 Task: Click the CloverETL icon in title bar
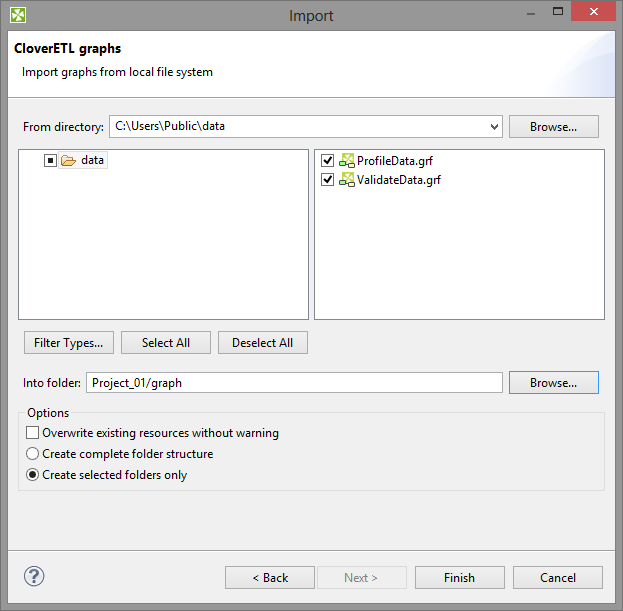18,15
